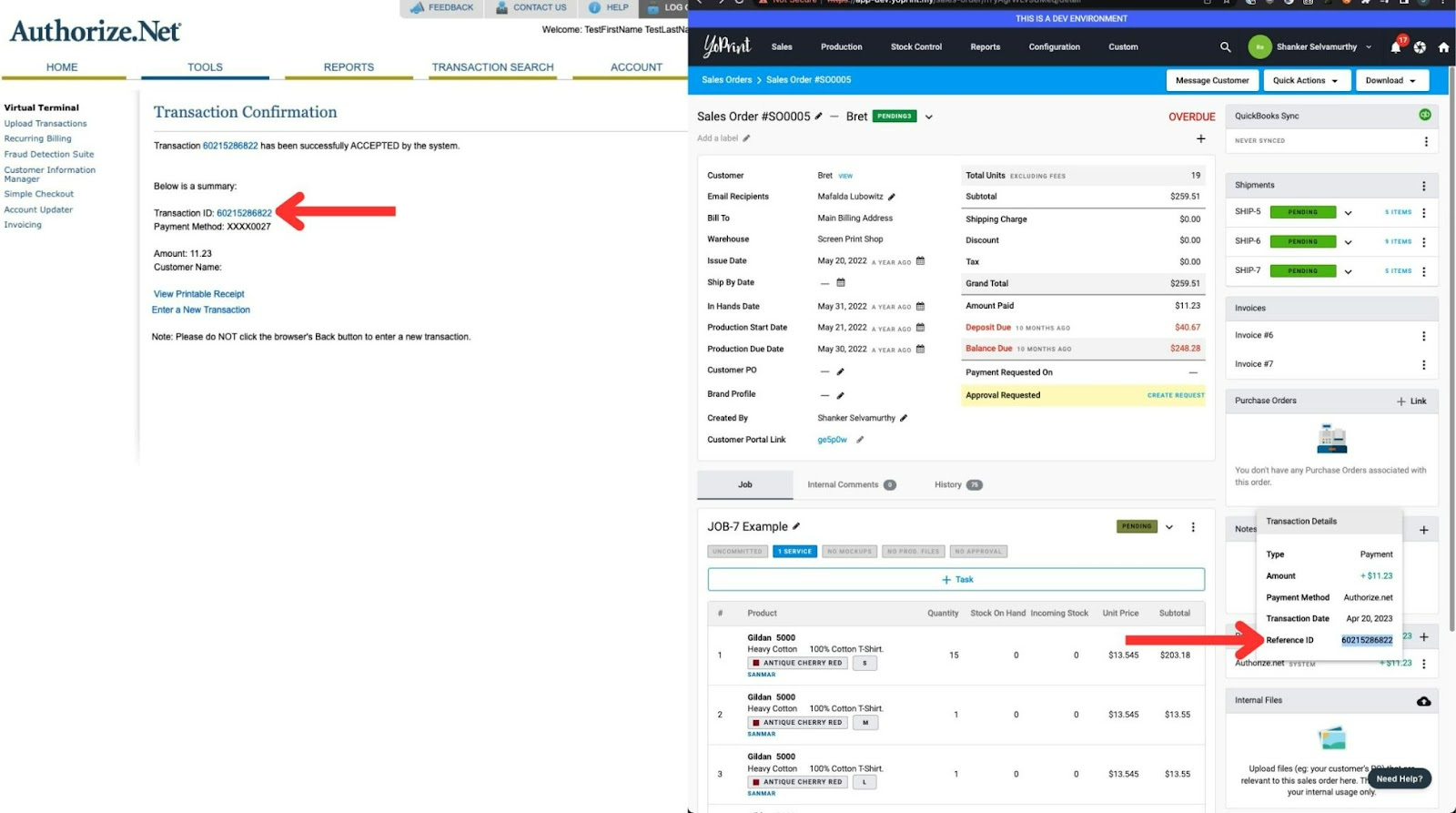Open View Printable Receipt link in Authorize.Net
The height and width of the screenshot is (813, 1456).
(199, 294)
